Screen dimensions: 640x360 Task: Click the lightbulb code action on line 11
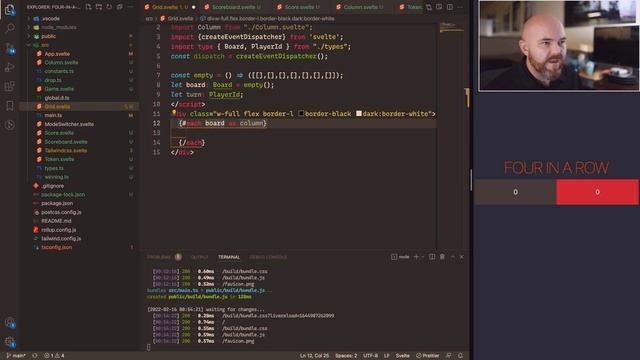(x=173, y=113)
